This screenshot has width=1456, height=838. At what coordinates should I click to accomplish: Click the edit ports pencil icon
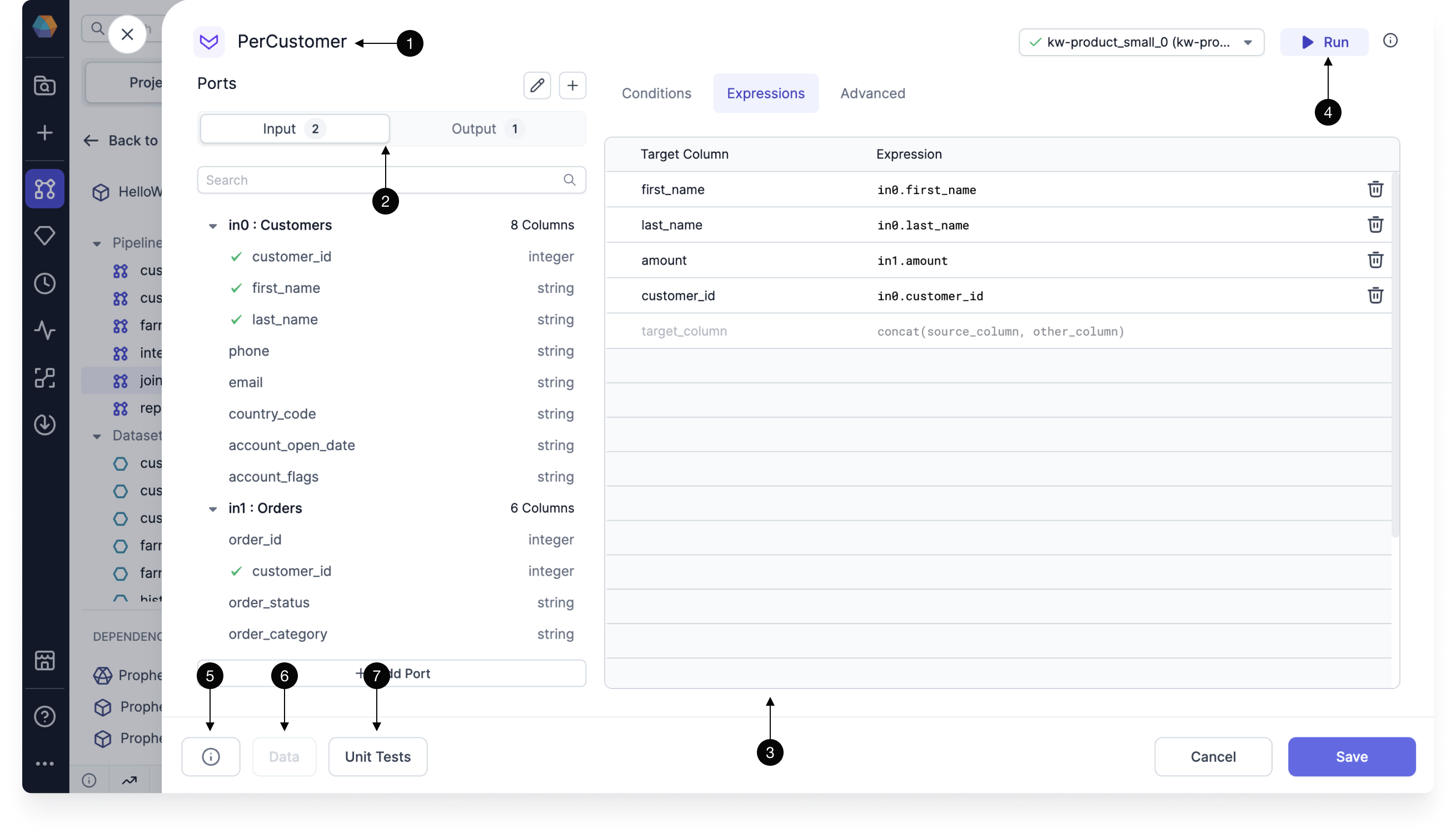point(537,84)
